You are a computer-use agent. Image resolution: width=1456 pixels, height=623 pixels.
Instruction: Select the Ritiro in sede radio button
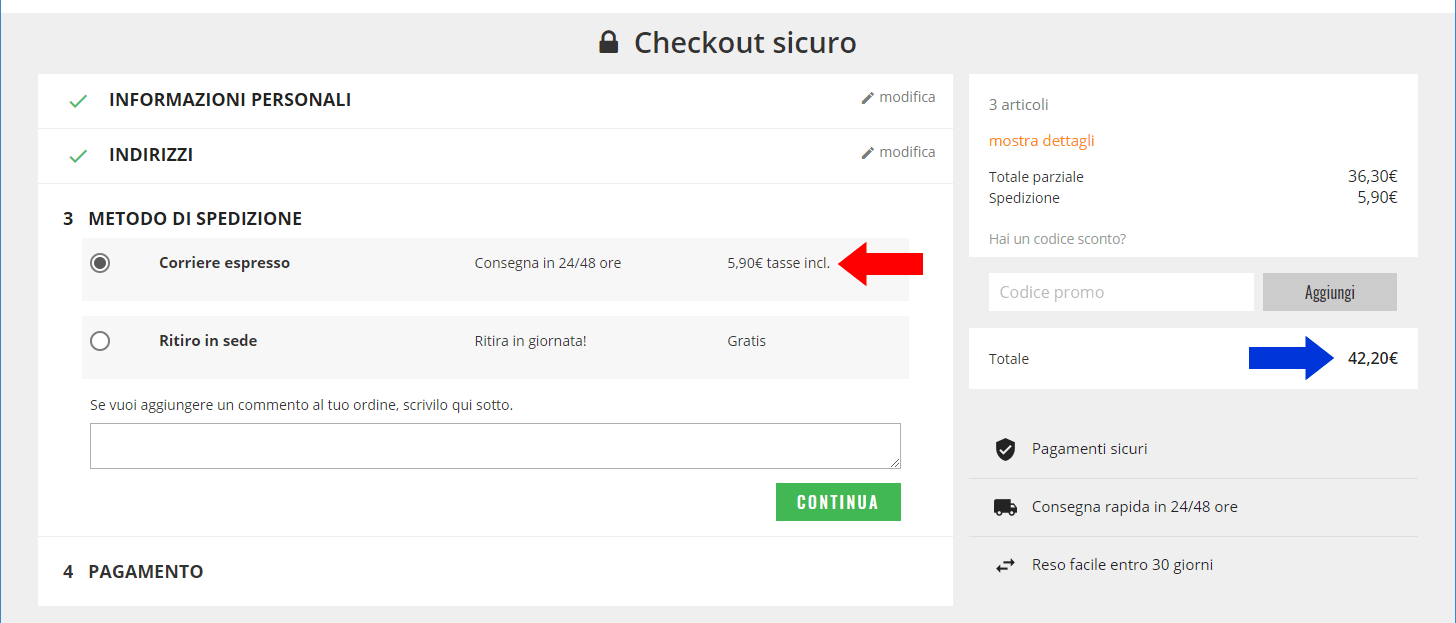point(100,341)
